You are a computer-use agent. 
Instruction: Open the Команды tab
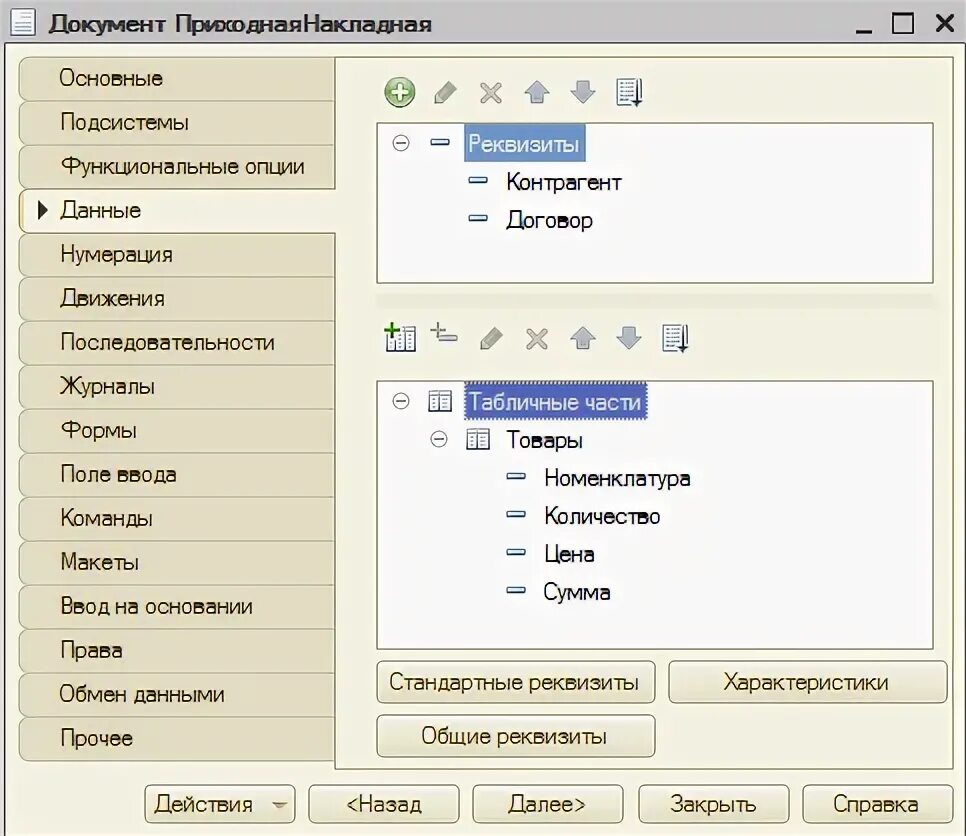177,519
